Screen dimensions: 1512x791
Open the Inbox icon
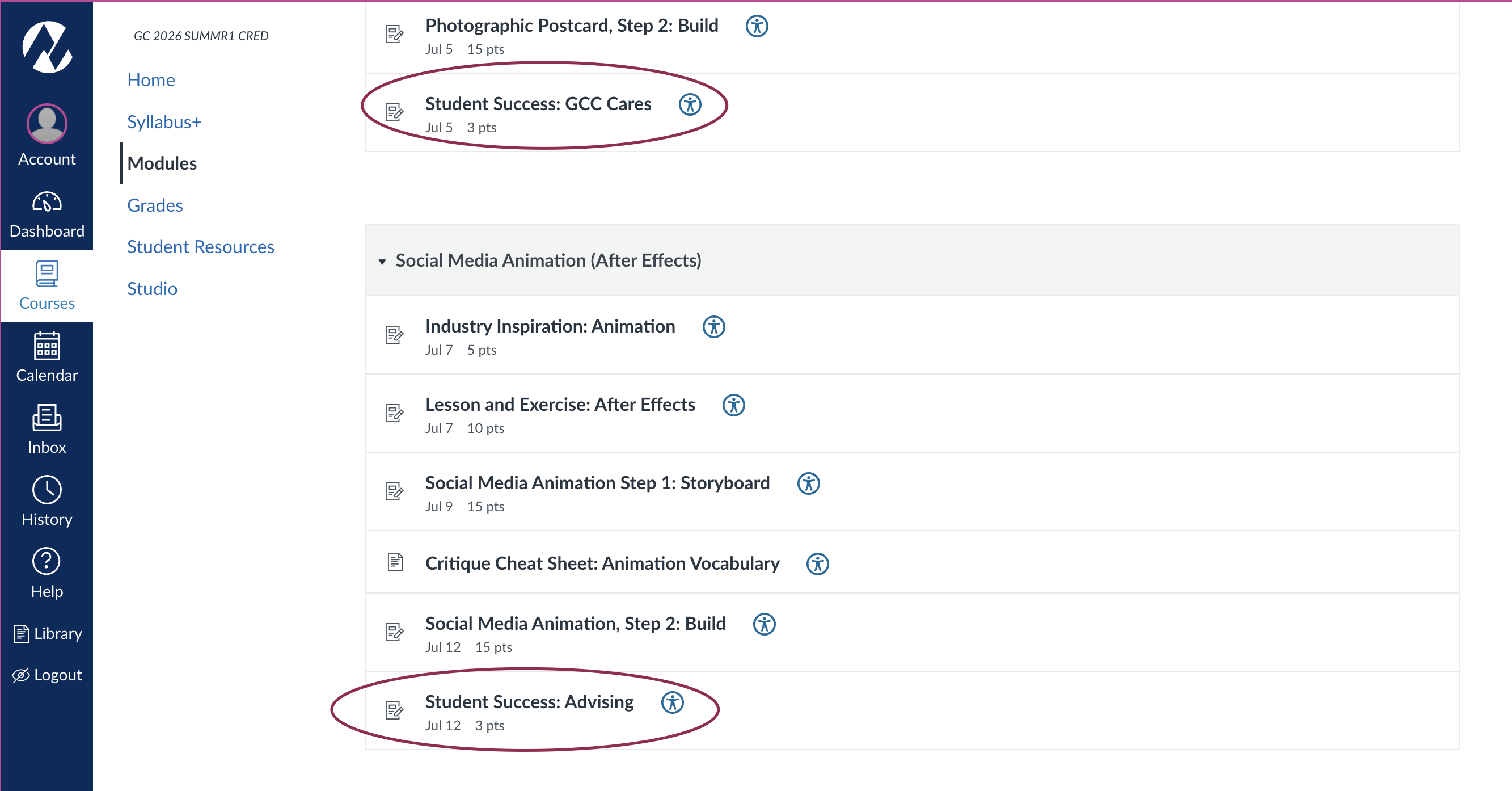[x=47, y=418]
